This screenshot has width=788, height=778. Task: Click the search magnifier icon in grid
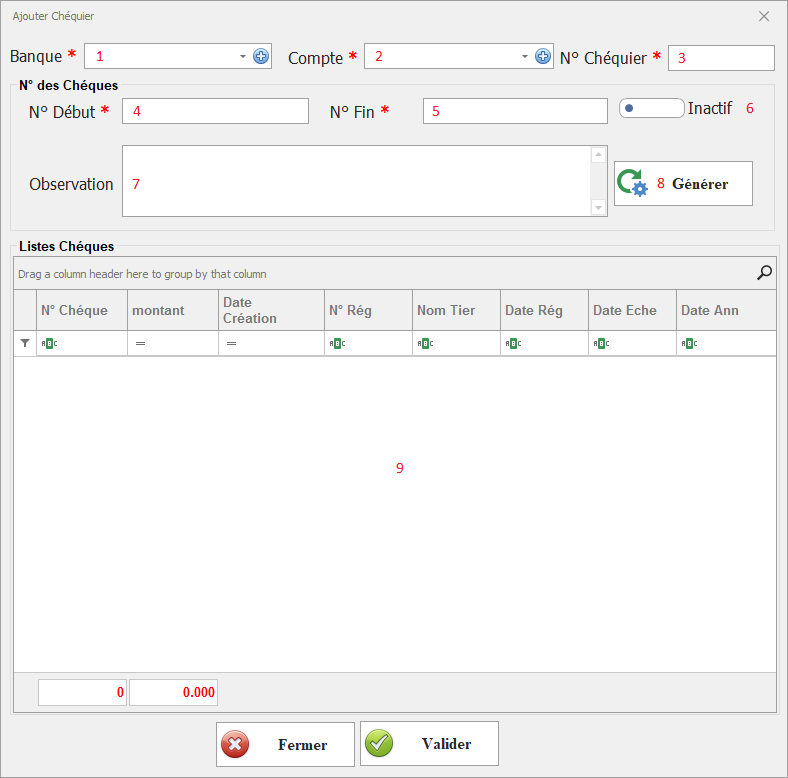tap(765, 272)
